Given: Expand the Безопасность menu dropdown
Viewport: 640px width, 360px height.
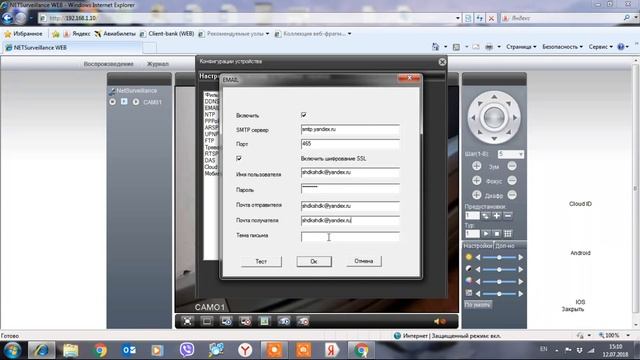Looking at the screenshot, I should tap(562, 47).
